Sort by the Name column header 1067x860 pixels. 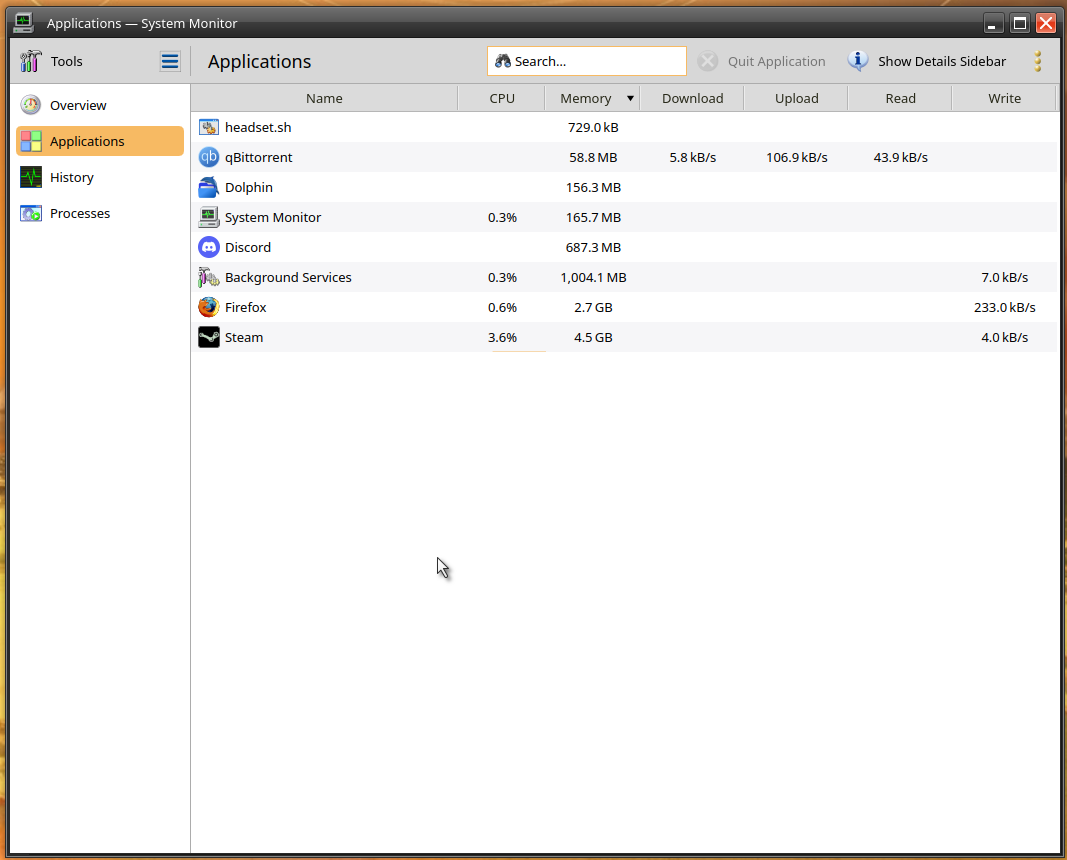(324, 98)
